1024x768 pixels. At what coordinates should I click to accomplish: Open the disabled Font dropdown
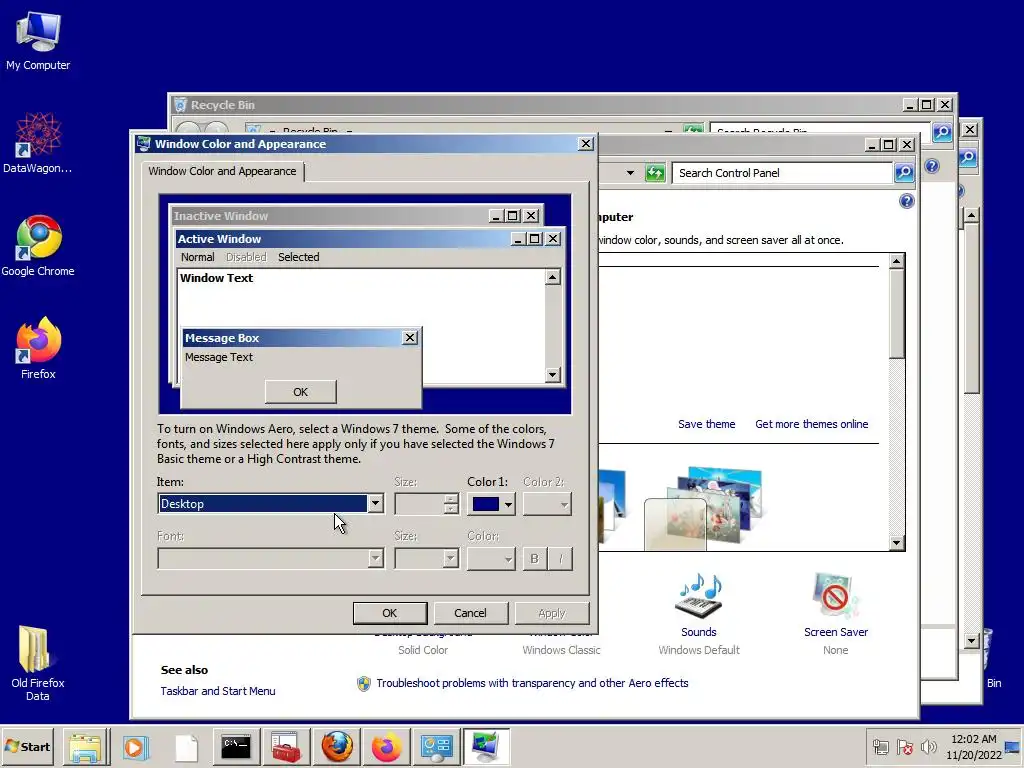pos(270,558)
